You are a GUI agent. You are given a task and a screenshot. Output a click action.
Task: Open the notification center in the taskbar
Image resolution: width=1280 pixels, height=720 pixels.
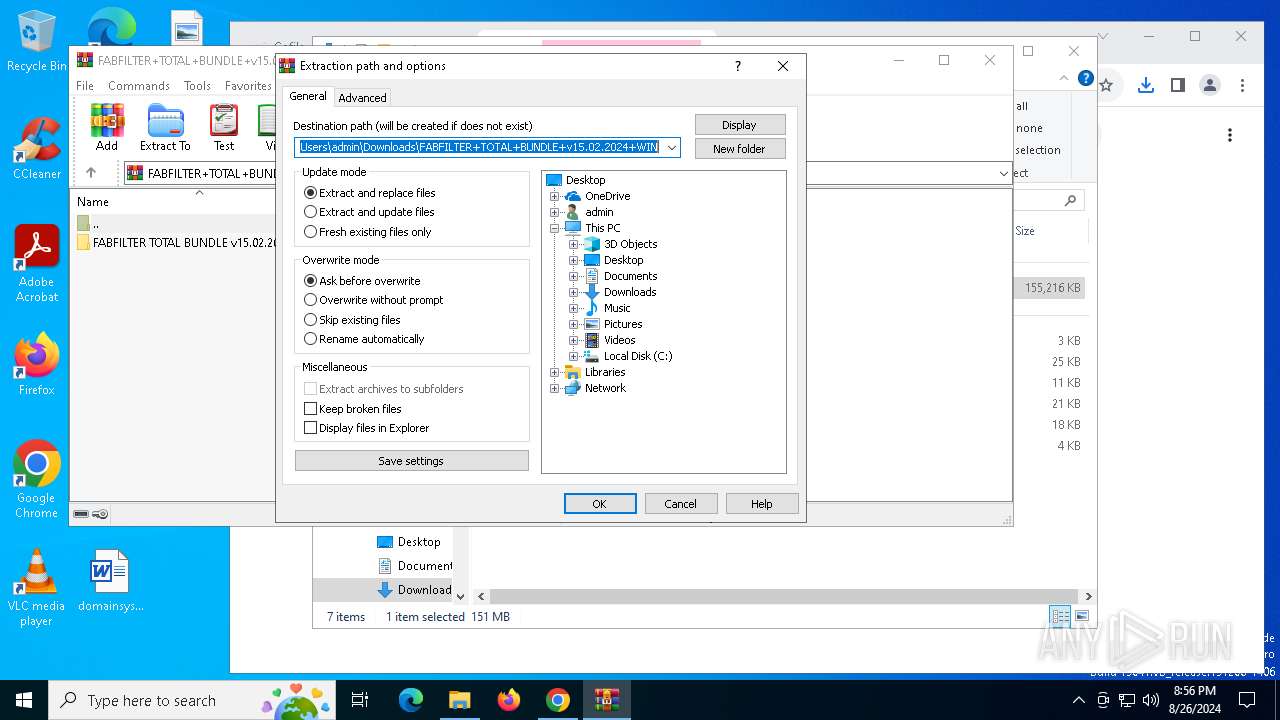click(1248, 700)
